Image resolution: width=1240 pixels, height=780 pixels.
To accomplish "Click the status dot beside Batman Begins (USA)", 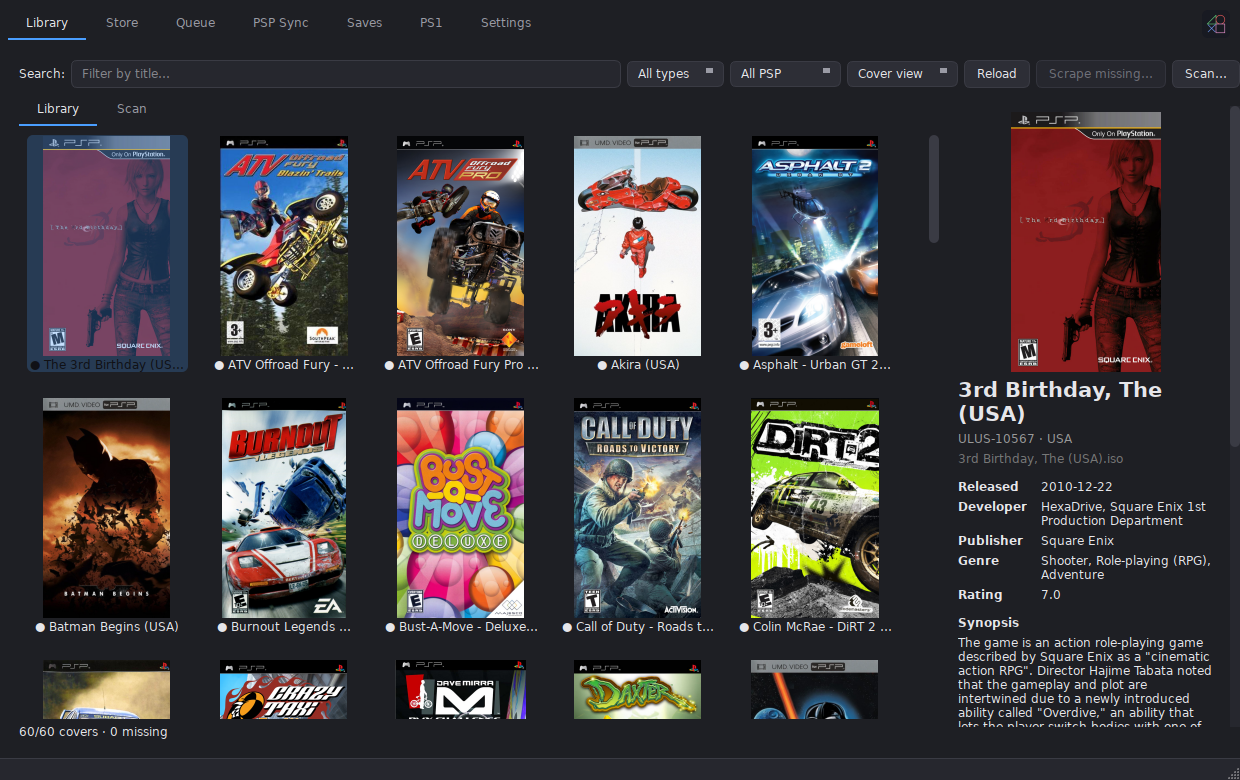I will click(x=41, y=628).
